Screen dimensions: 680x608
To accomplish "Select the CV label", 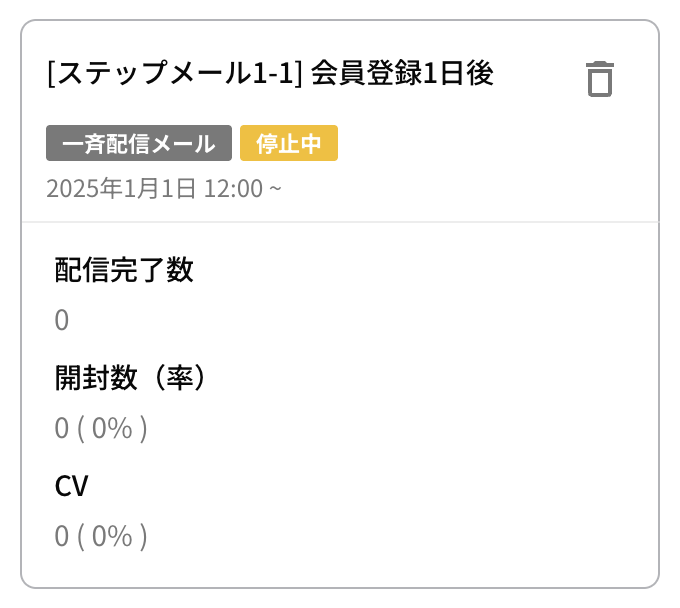I will [x=72, y=486].
